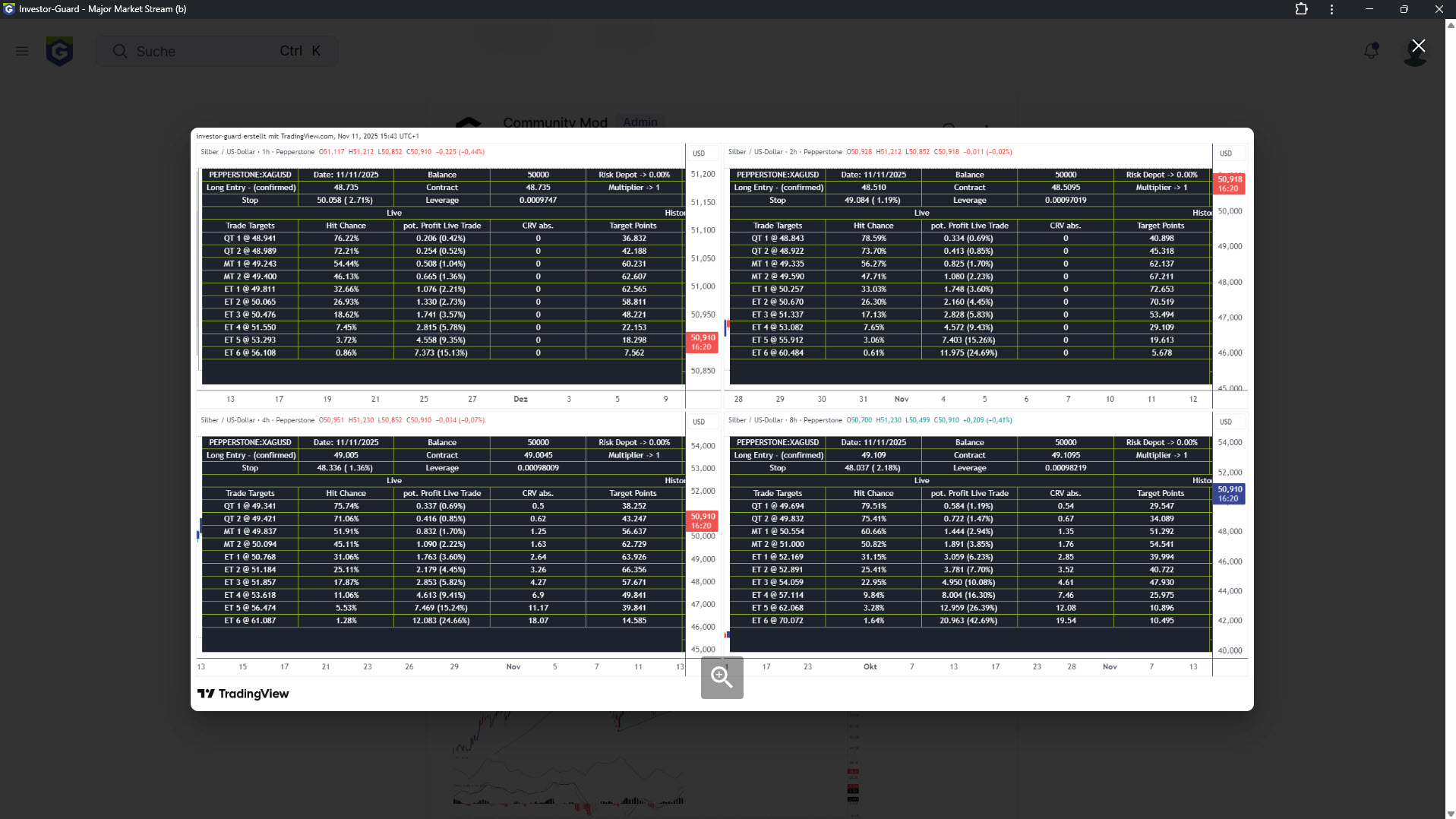Close the image lightbox overlay

(1417, 46)
